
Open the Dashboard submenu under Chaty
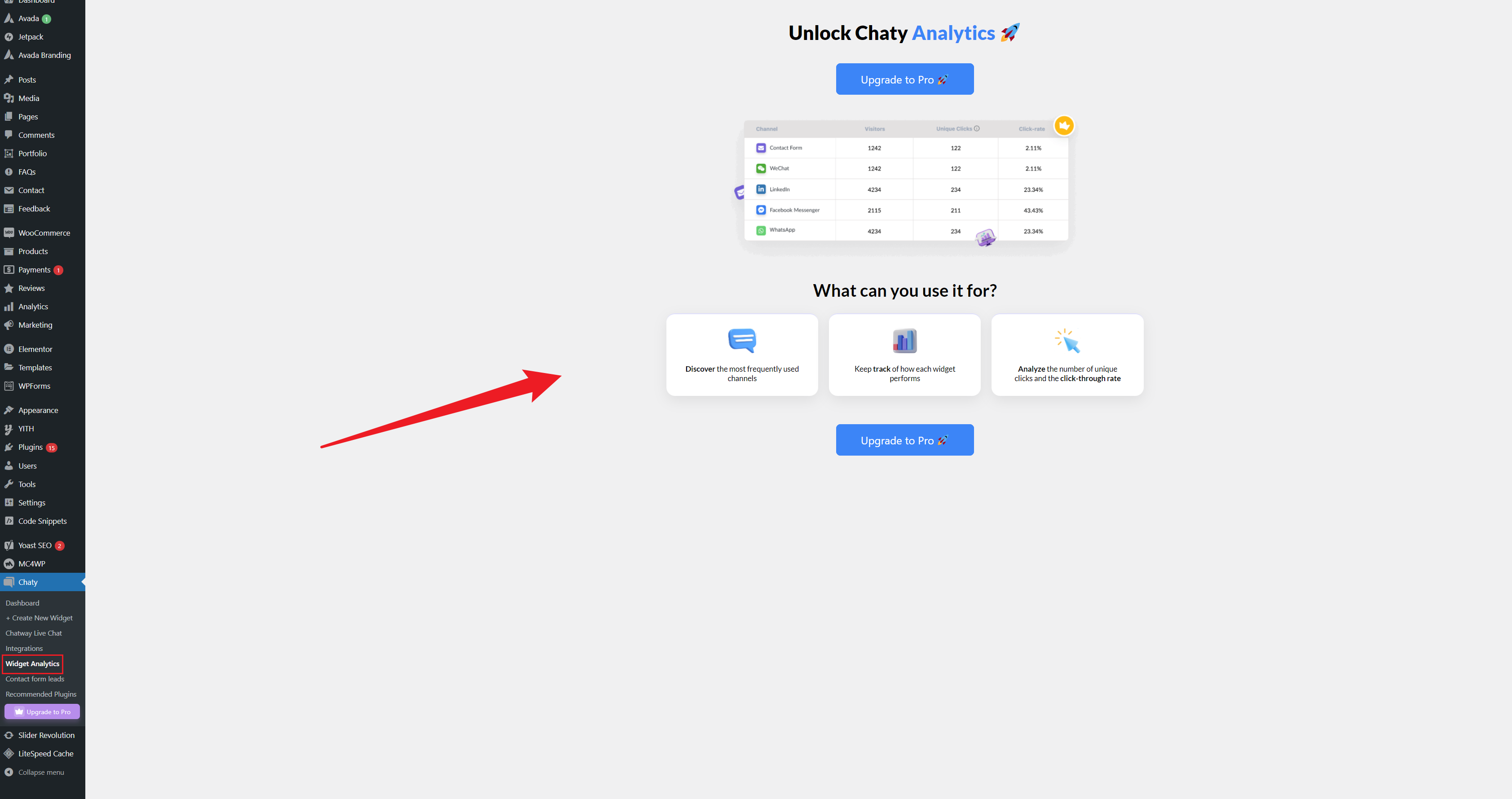point(22,602)
